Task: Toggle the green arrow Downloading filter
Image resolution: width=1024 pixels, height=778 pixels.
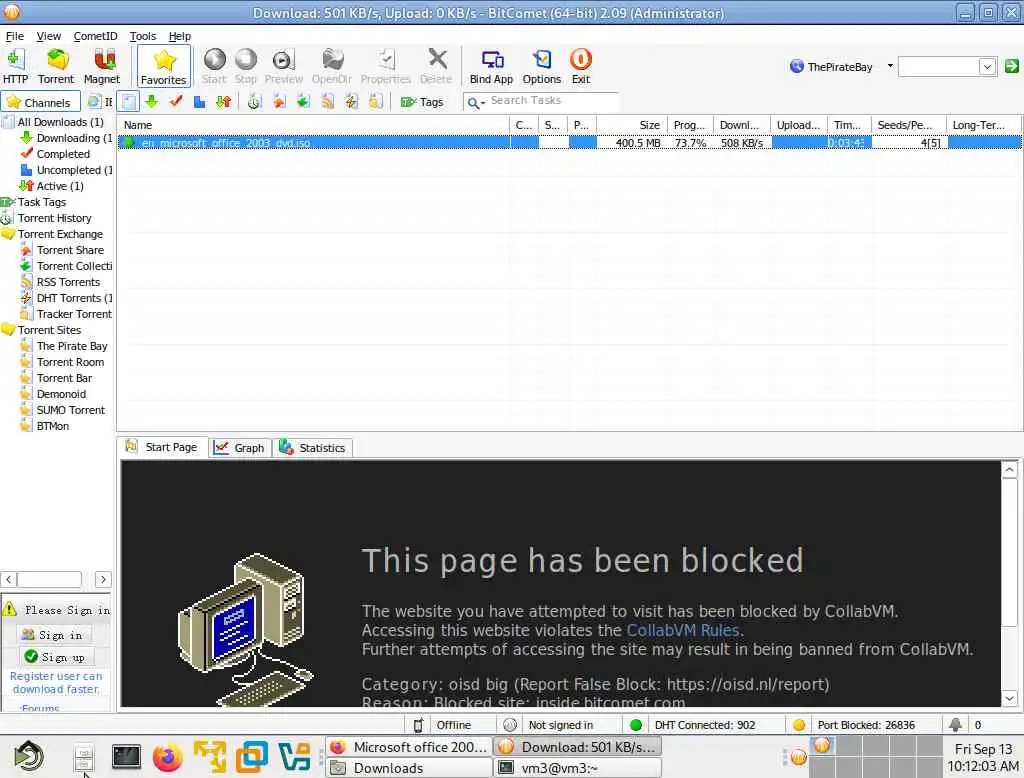Action: pyautogui.click(x=152, y=101)
